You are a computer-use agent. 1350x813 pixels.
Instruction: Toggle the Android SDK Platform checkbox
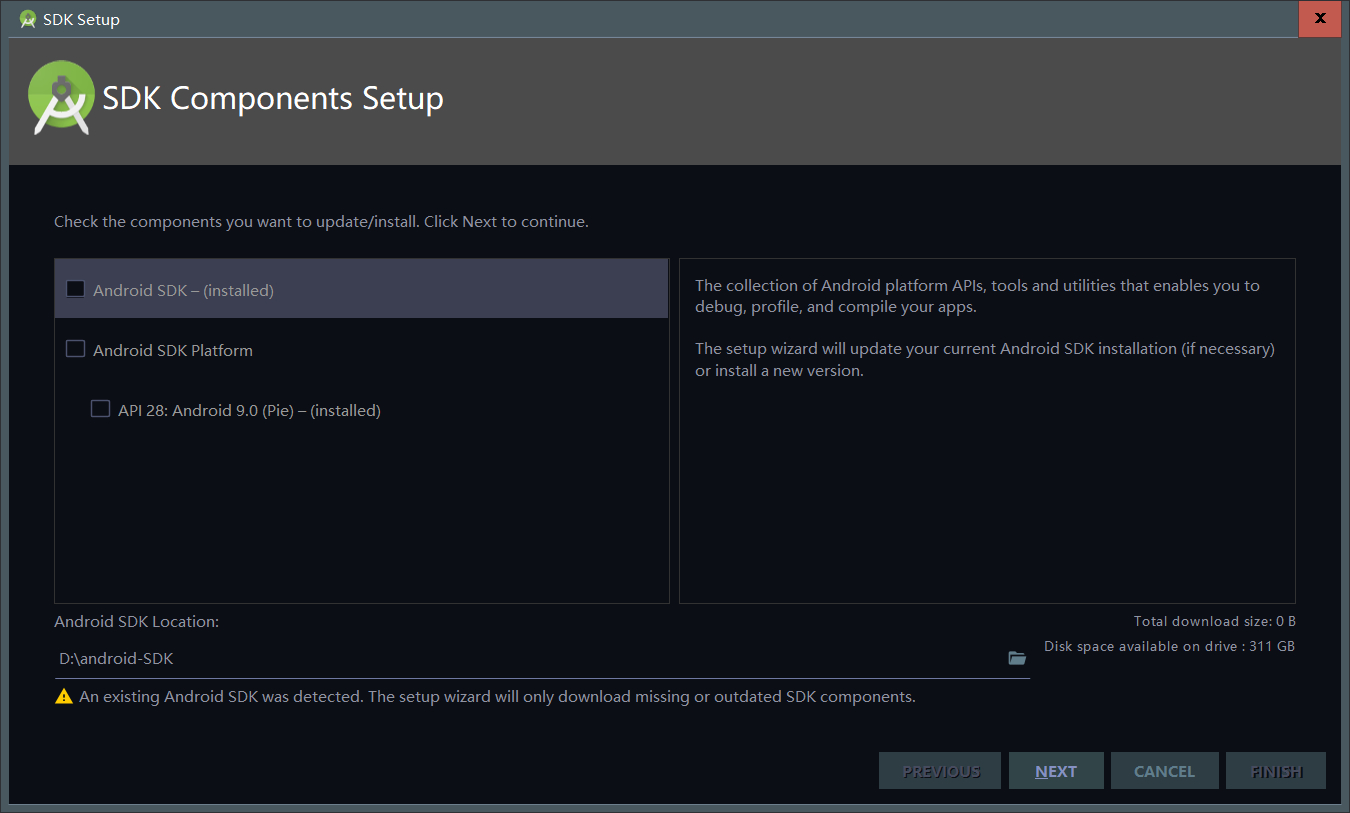[75, 349]
